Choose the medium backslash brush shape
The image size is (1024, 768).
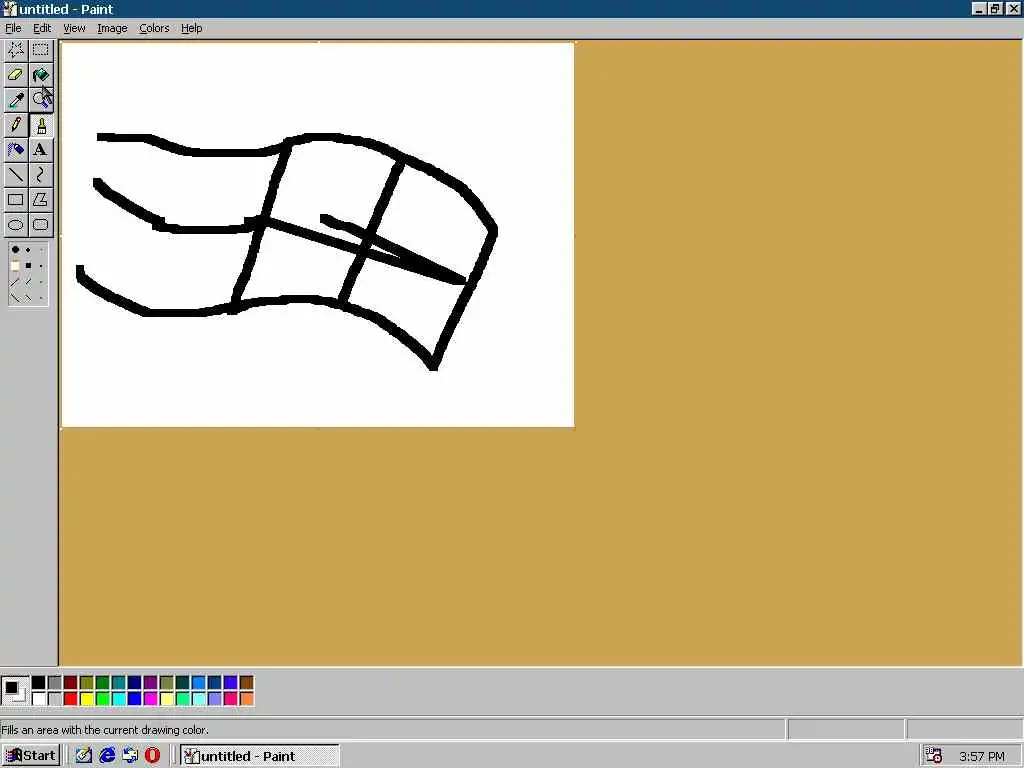pyautogui.click(x=28, y=298)
